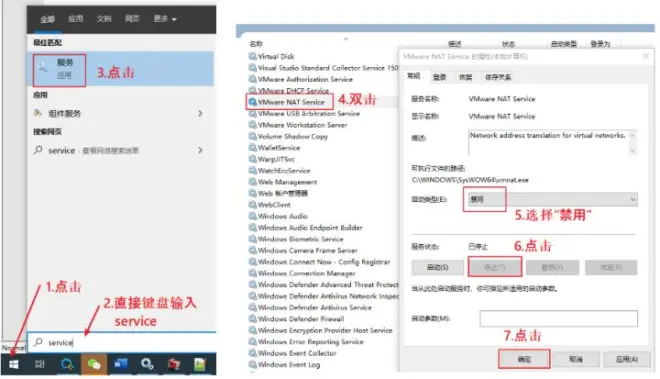Switch to the 网页 search filter tab
Screen dimensions: 660x379
click(132, 19)
